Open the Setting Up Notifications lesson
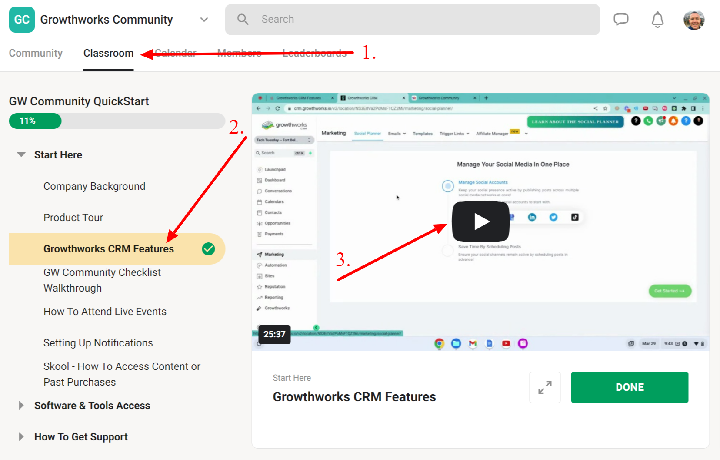 coord(98,342)
